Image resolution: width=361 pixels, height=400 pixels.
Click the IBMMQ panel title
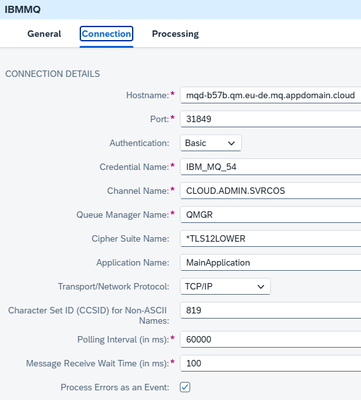(x=23, y=9)
